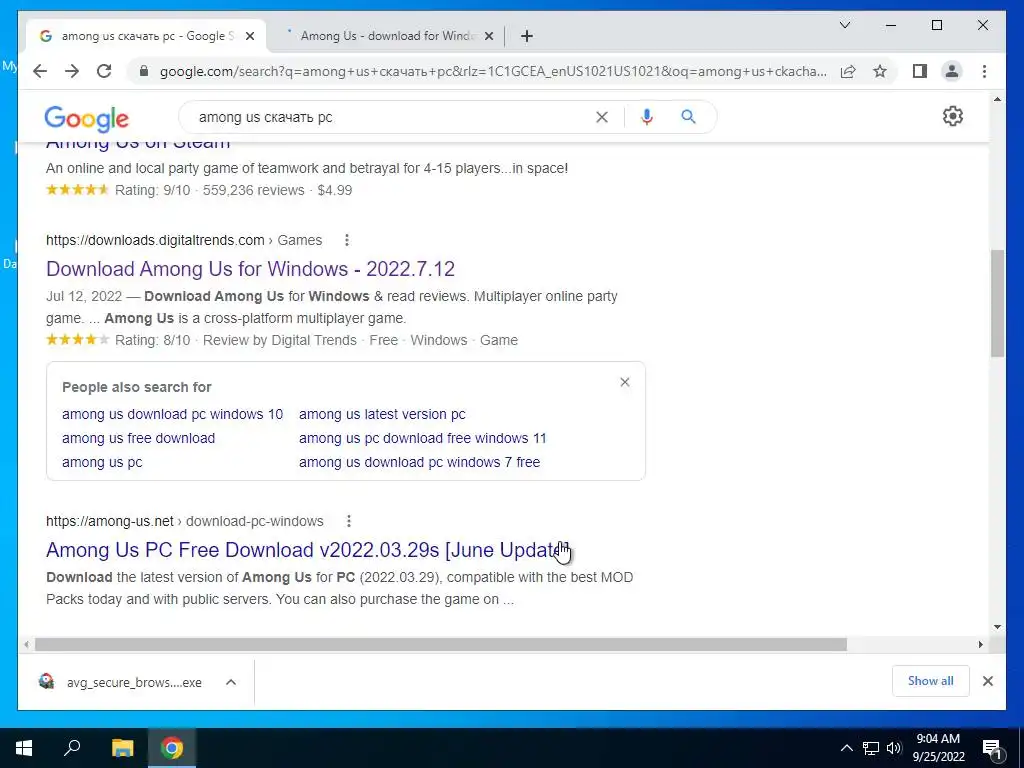
Task: Click inside the Google search field
Action: tap(392, 117)
